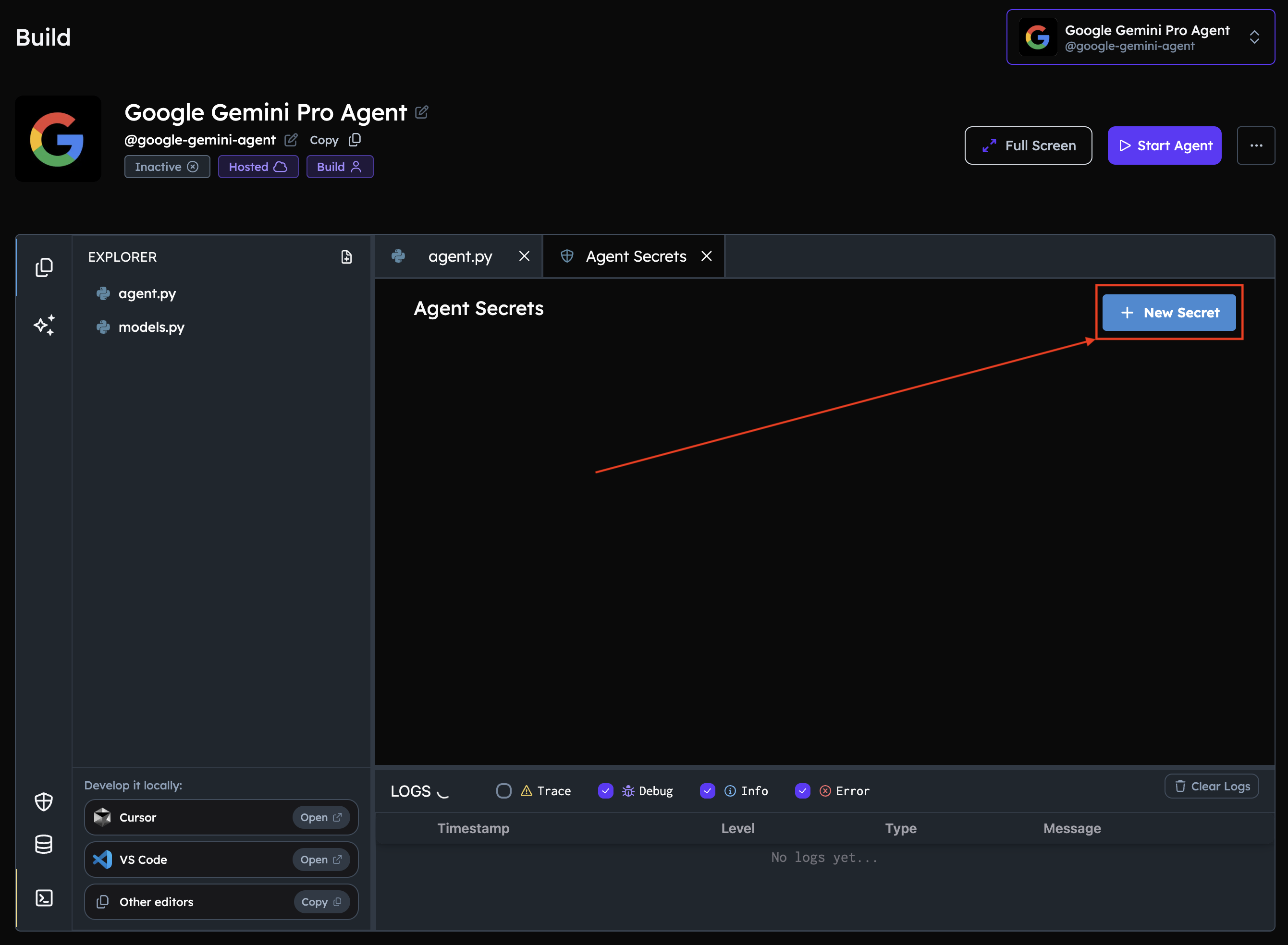Screen dimensions: 1288x945
Task: Toggle the terminal logs sidebar icon
Action: tap(44, 897)
